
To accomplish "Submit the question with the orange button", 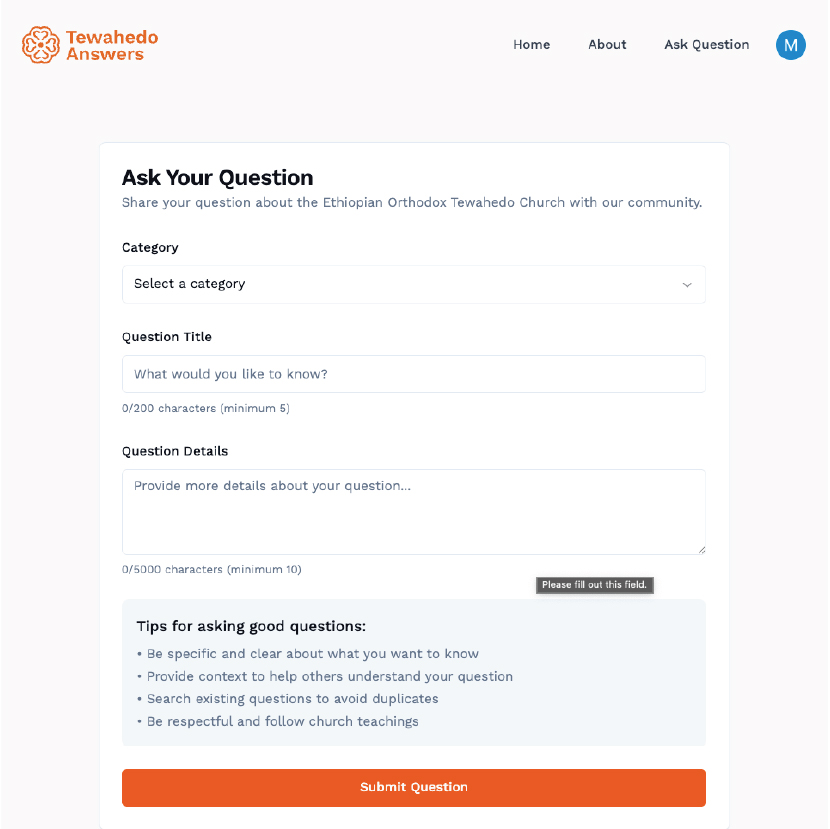I will pos(413,787).
